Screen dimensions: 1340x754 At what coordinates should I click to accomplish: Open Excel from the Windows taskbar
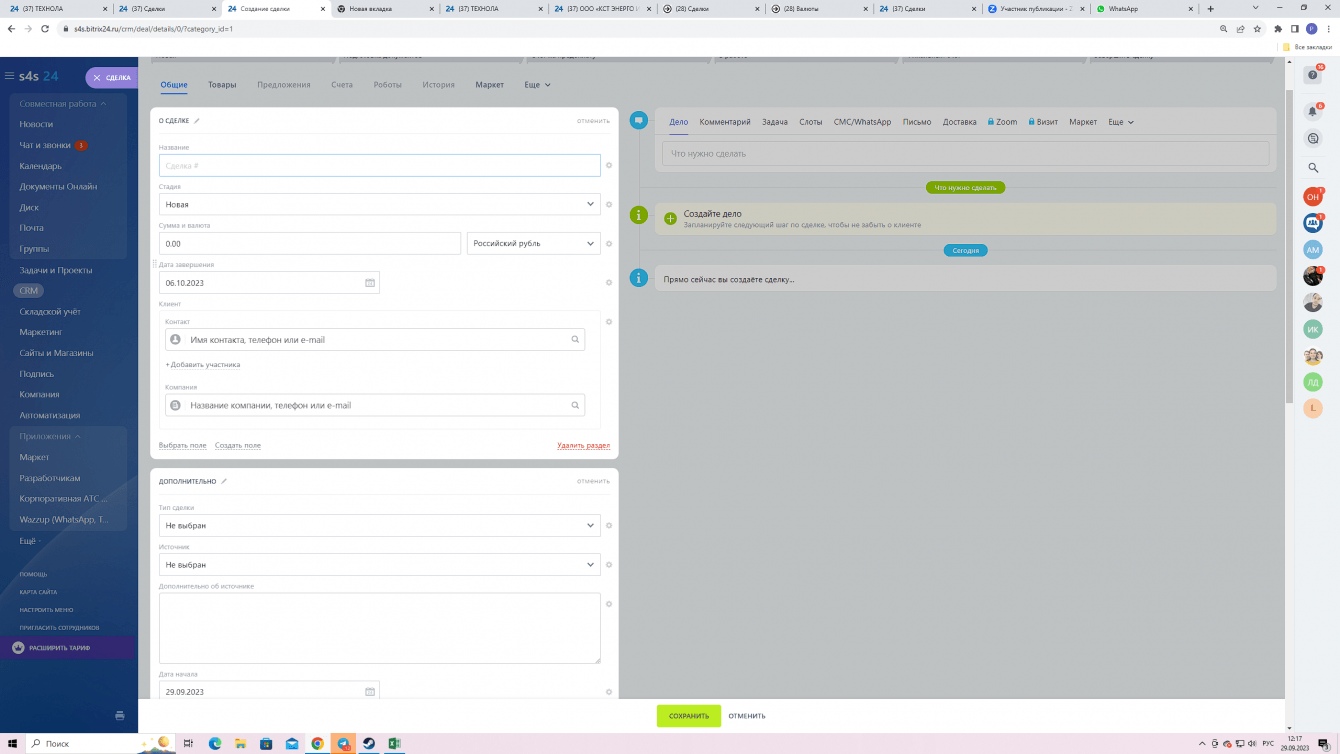tap(396, 744)
